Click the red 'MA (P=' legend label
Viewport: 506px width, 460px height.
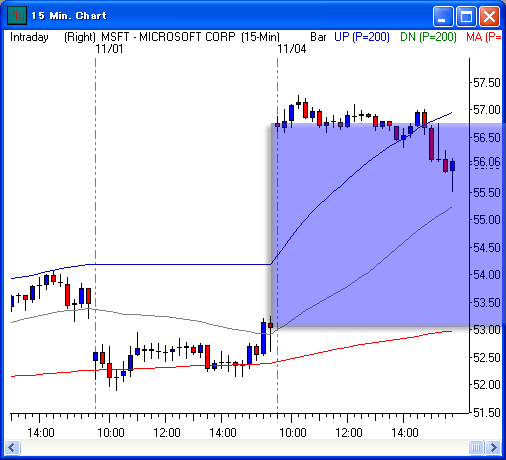click(484, 37)
